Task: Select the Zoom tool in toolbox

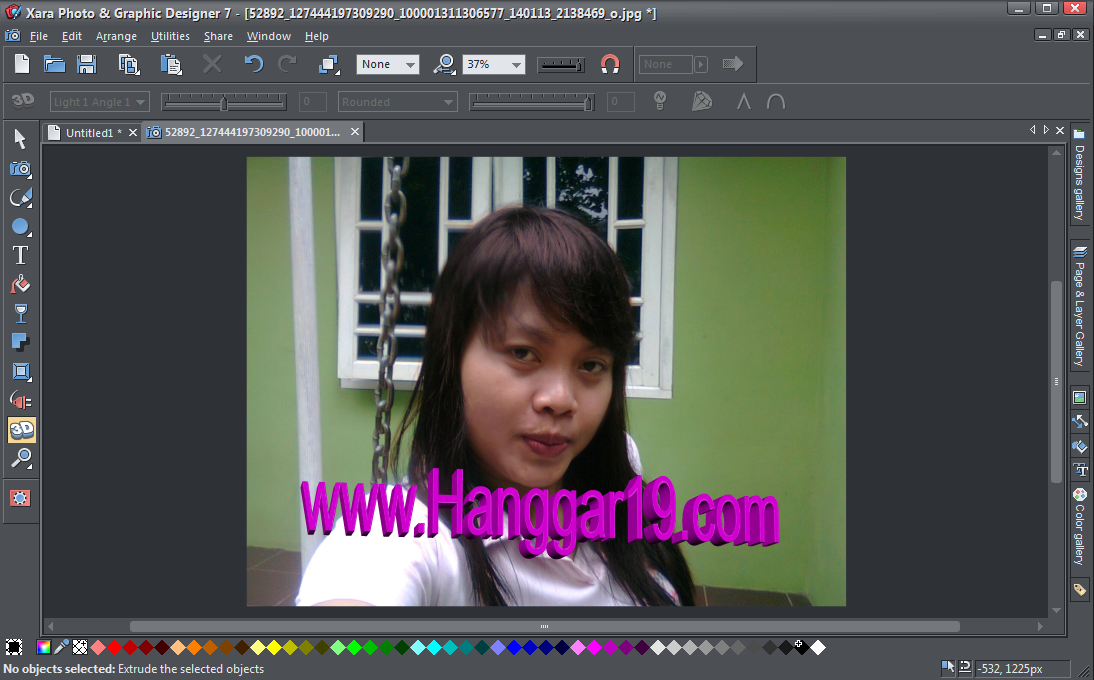Action: [21, 458]
